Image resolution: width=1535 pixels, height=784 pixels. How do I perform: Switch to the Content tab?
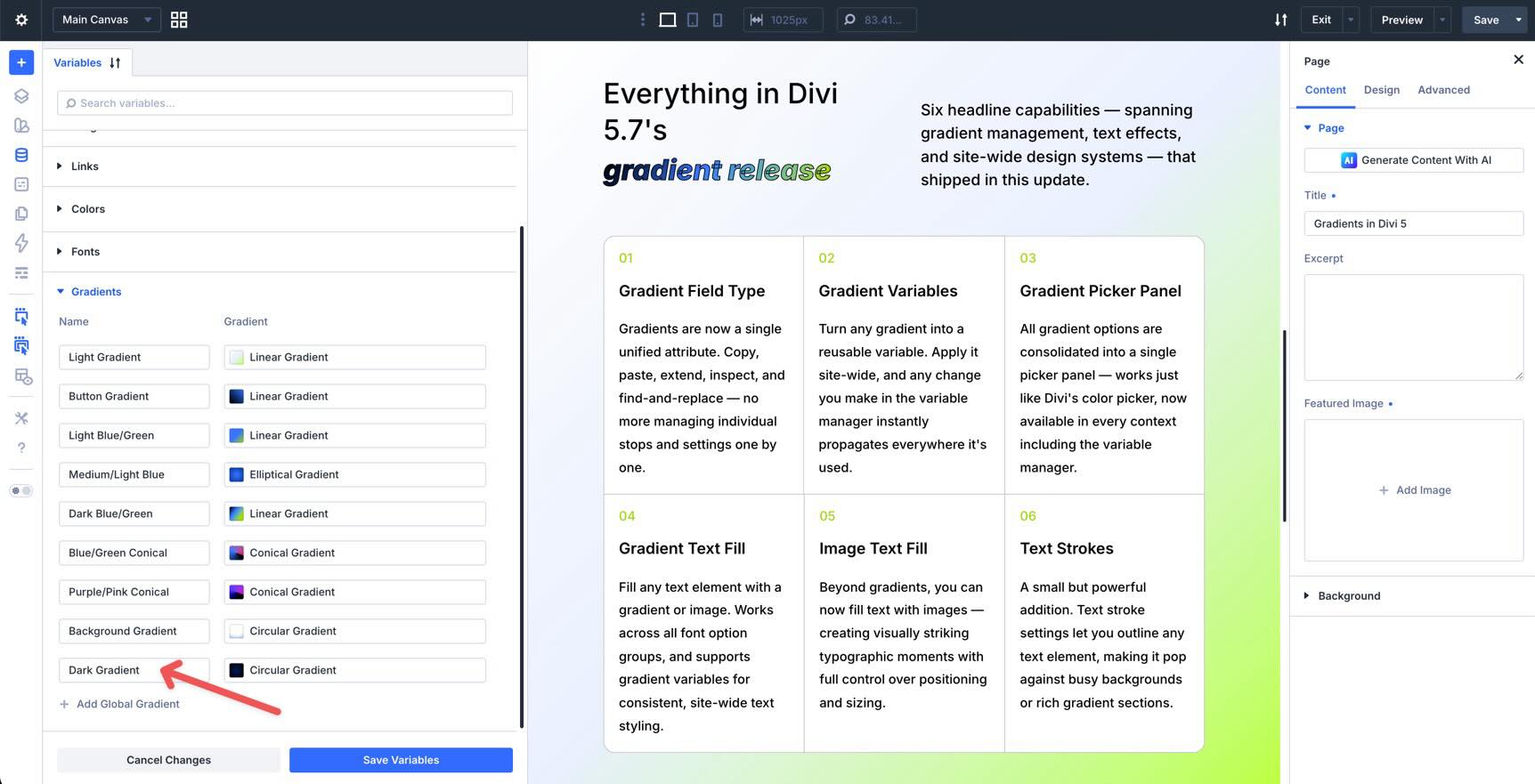coord(1325,90)
